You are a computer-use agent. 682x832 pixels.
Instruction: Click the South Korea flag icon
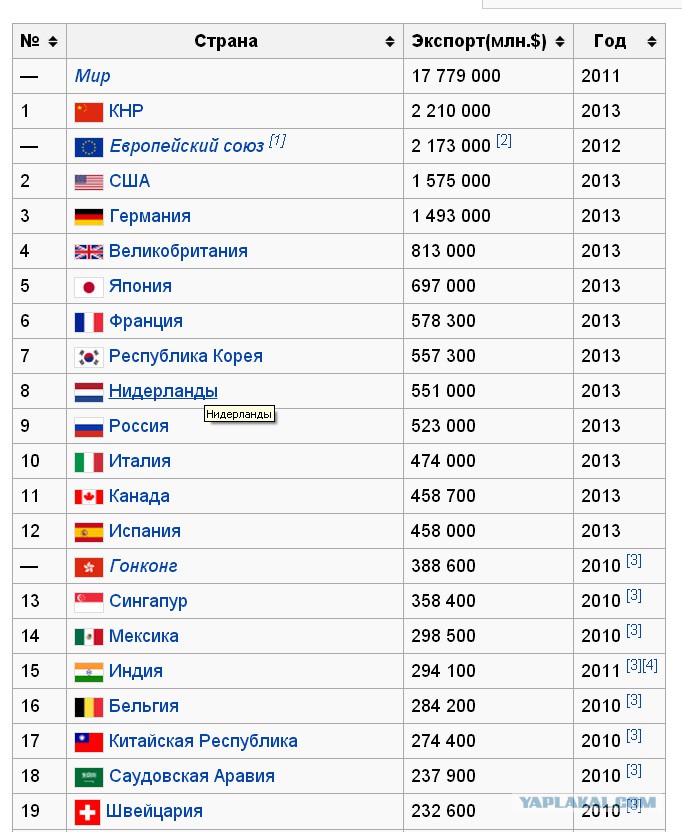tap(89, 357)
